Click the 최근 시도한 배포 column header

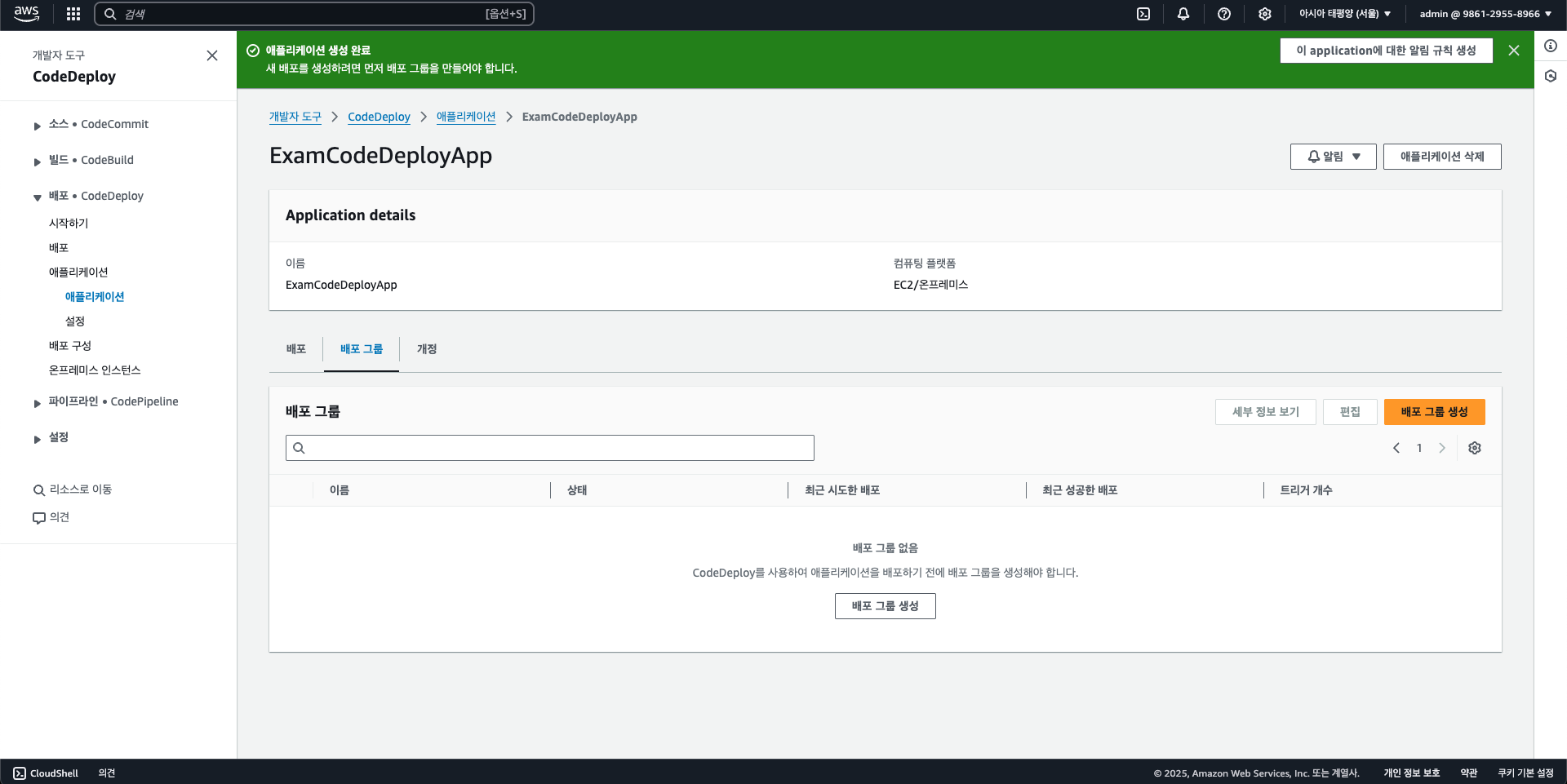coord(842,490)
